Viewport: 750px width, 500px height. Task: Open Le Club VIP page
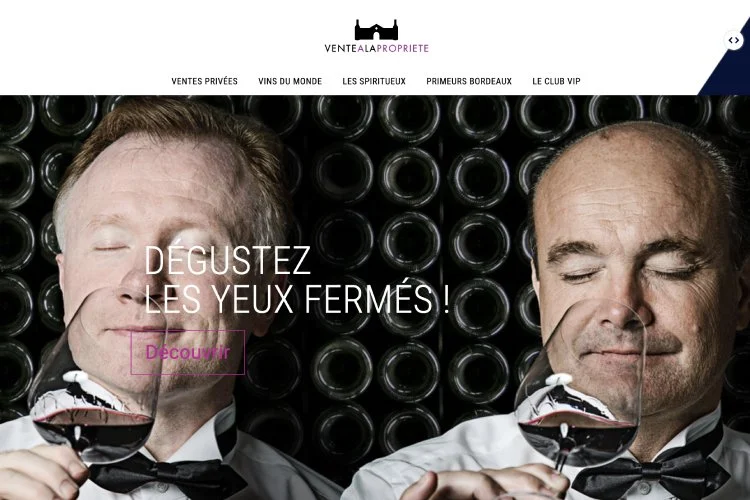click(556, 81)
